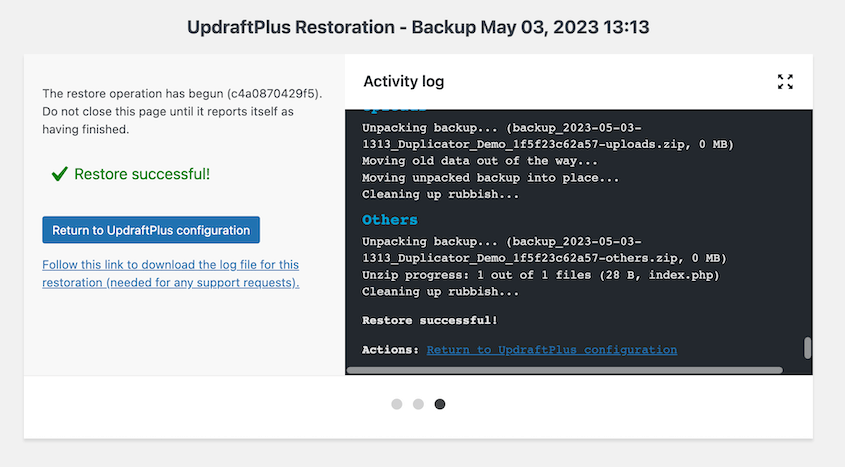Viewport: 845px width, 467px height.
Task: Click the UpdraftPlus Restoration page title
Action: pos(418,27)
